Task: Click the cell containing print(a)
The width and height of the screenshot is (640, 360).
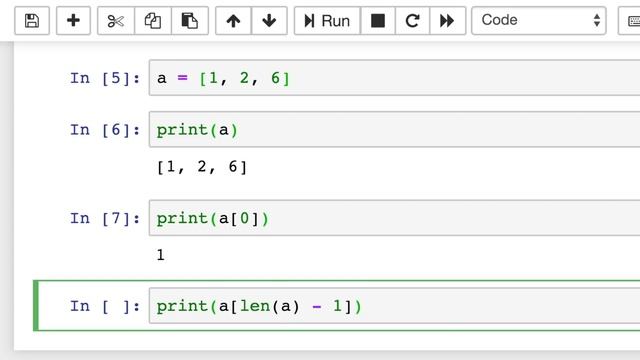Action: pos(394,129)
